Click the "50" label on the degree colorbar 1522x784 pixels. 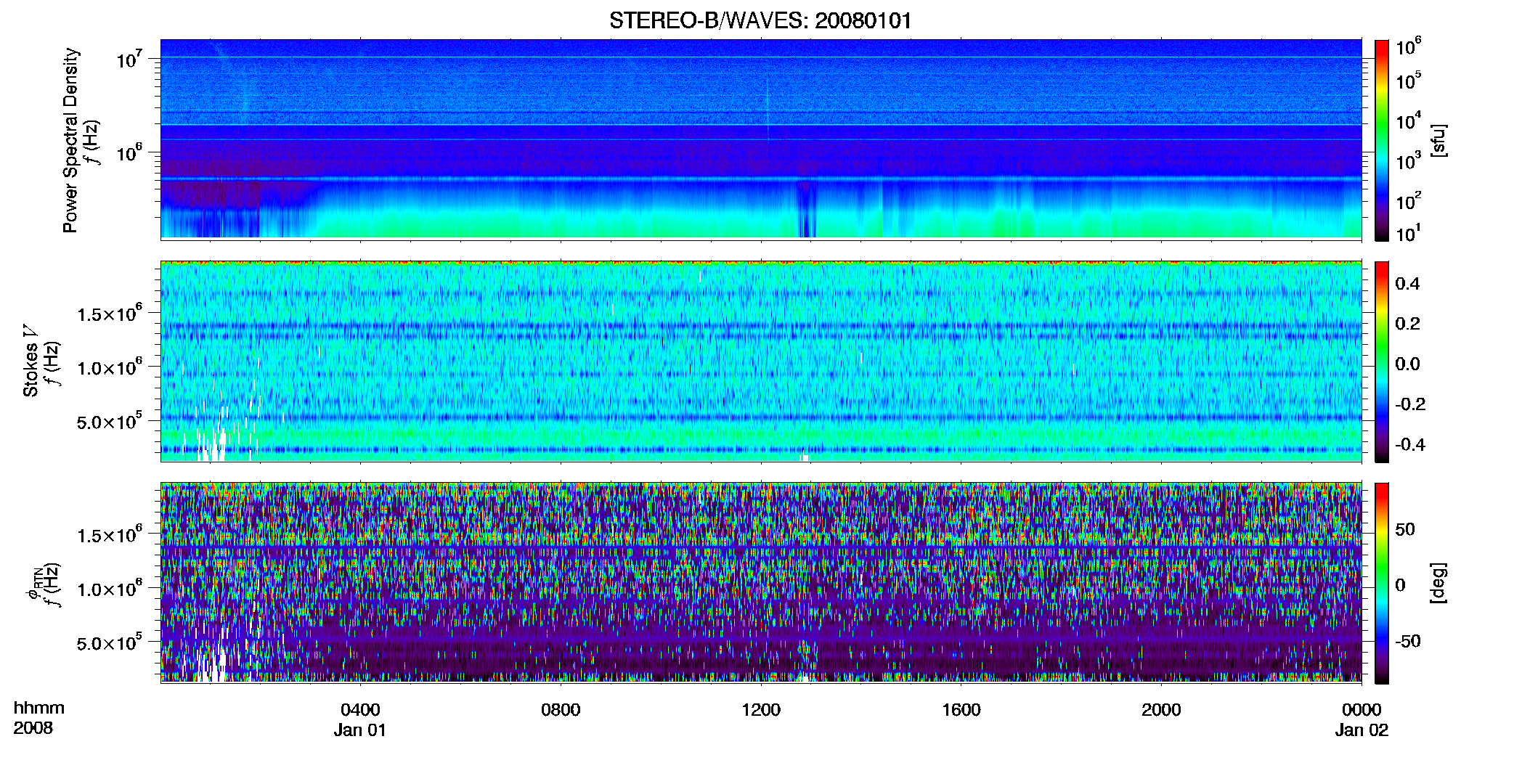1405,529
